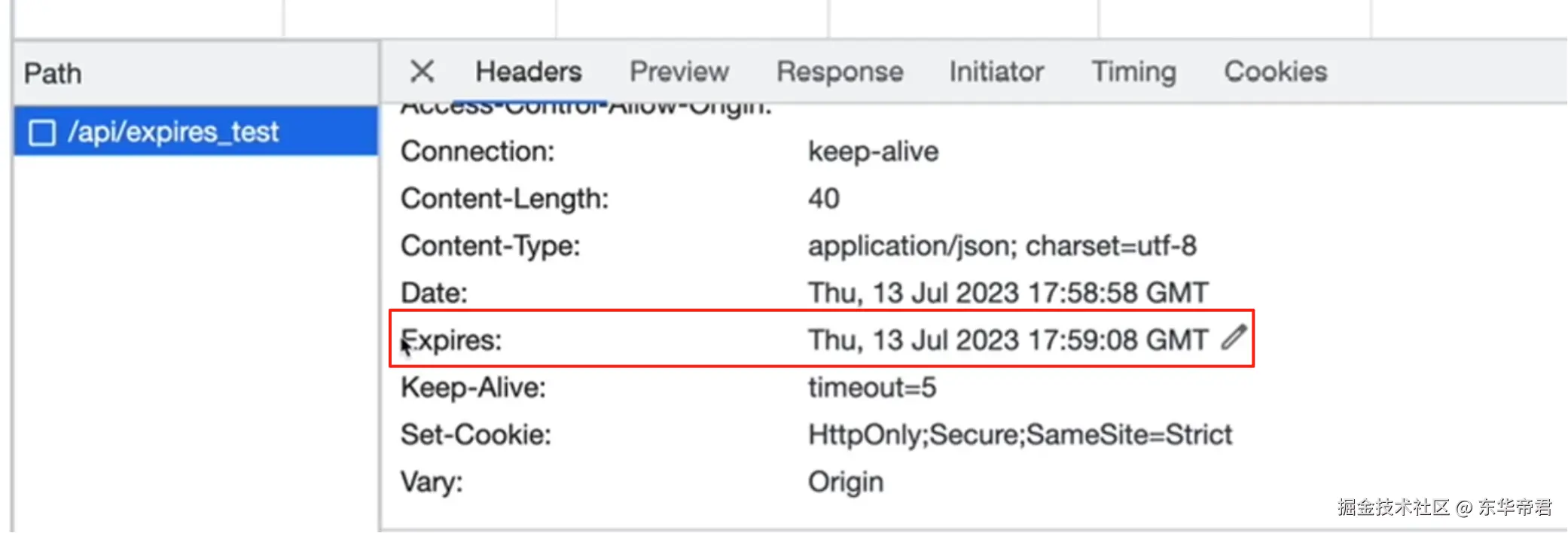Click the Expires date value
The height and width of the screenshot is (533, 1568).
(1007, 340)
